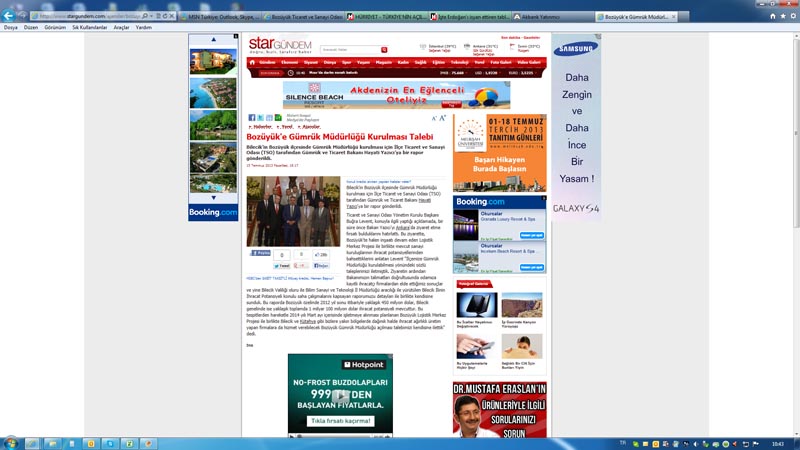Click the site search magnifier button
The image size is (800, 450).
(384, 49)
